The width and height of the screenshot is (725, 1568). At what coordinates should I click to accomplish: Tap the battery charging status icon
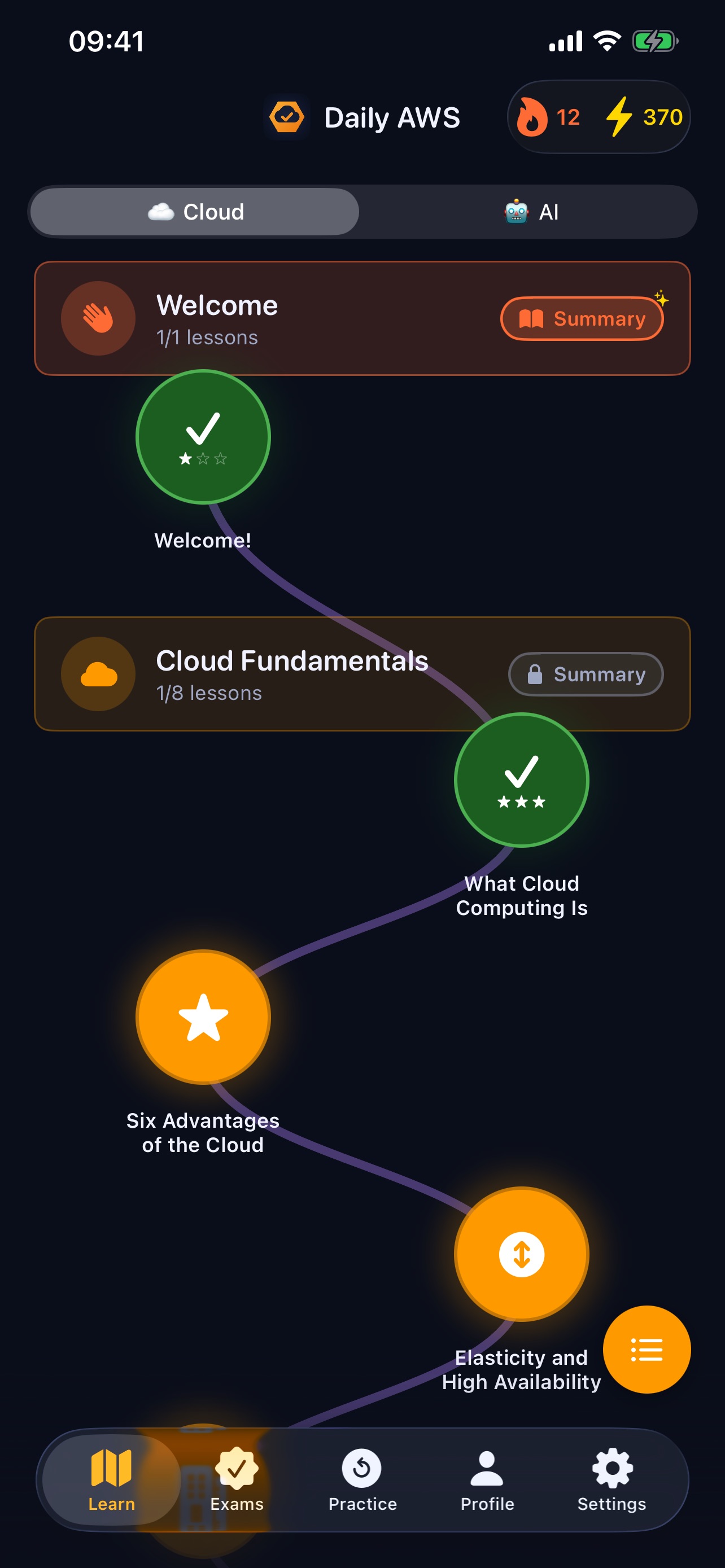click(x=655, y=41)
